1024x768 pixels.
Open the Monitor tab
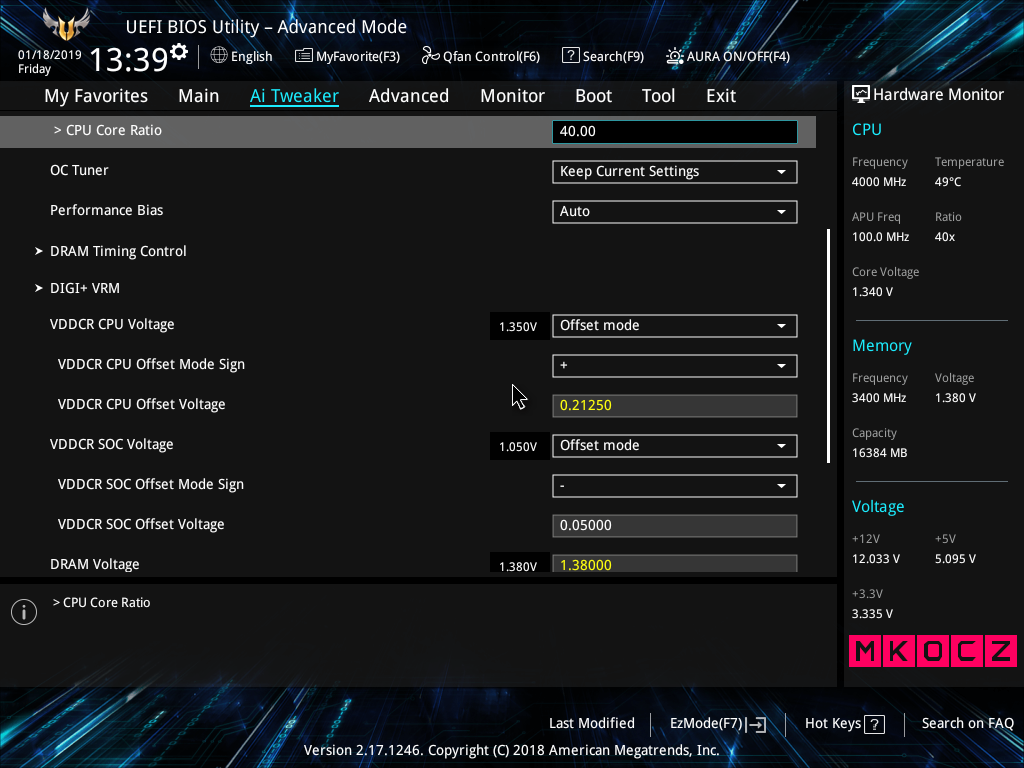[512, 96]
